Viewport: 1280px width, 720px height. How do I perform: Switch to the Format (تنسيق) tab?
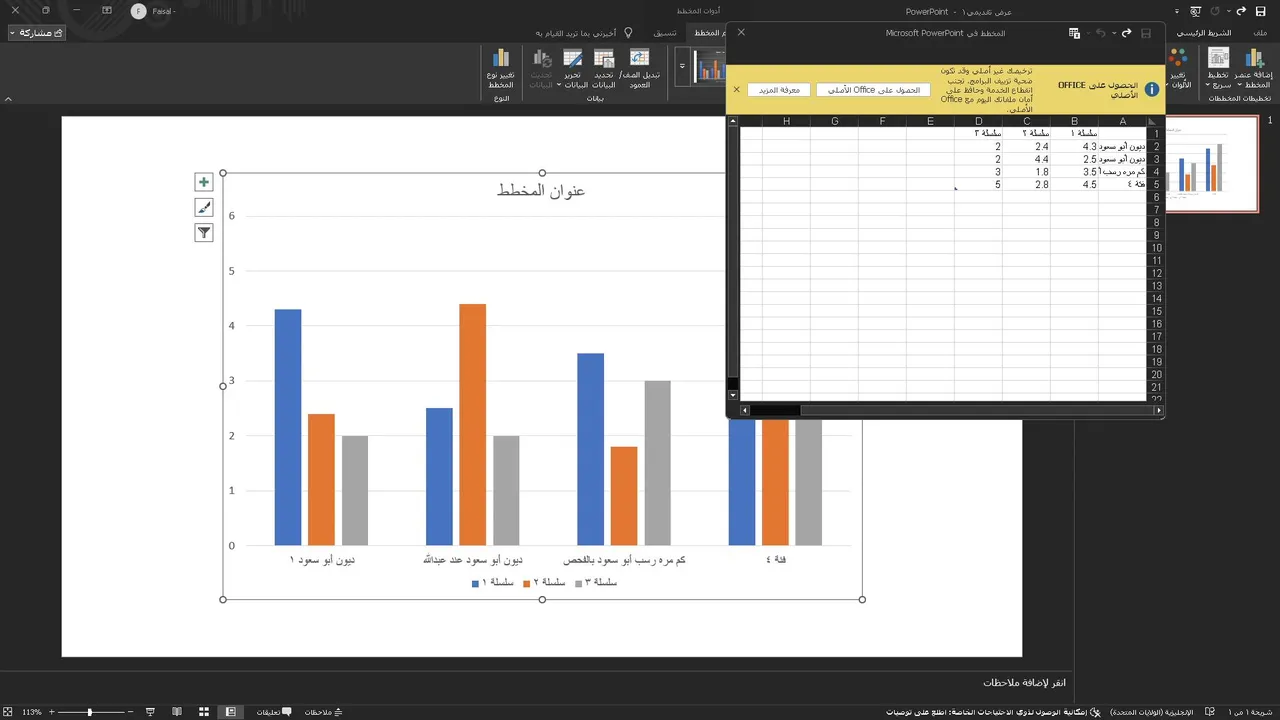pyautogui.click(x=665, y=33)
